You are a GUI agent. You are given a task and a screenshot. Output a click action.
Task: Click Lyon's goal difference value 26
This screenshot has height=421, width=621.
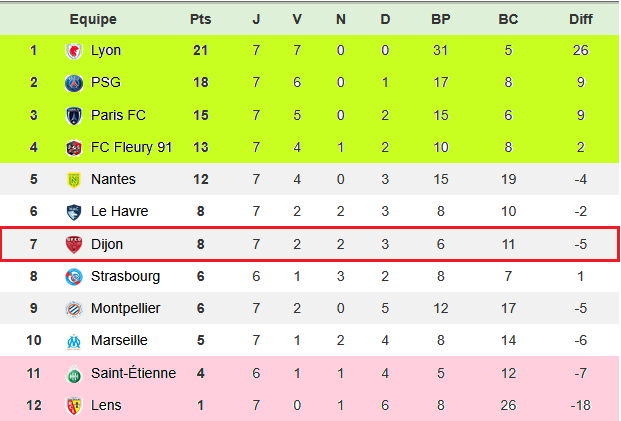point(580,51)
